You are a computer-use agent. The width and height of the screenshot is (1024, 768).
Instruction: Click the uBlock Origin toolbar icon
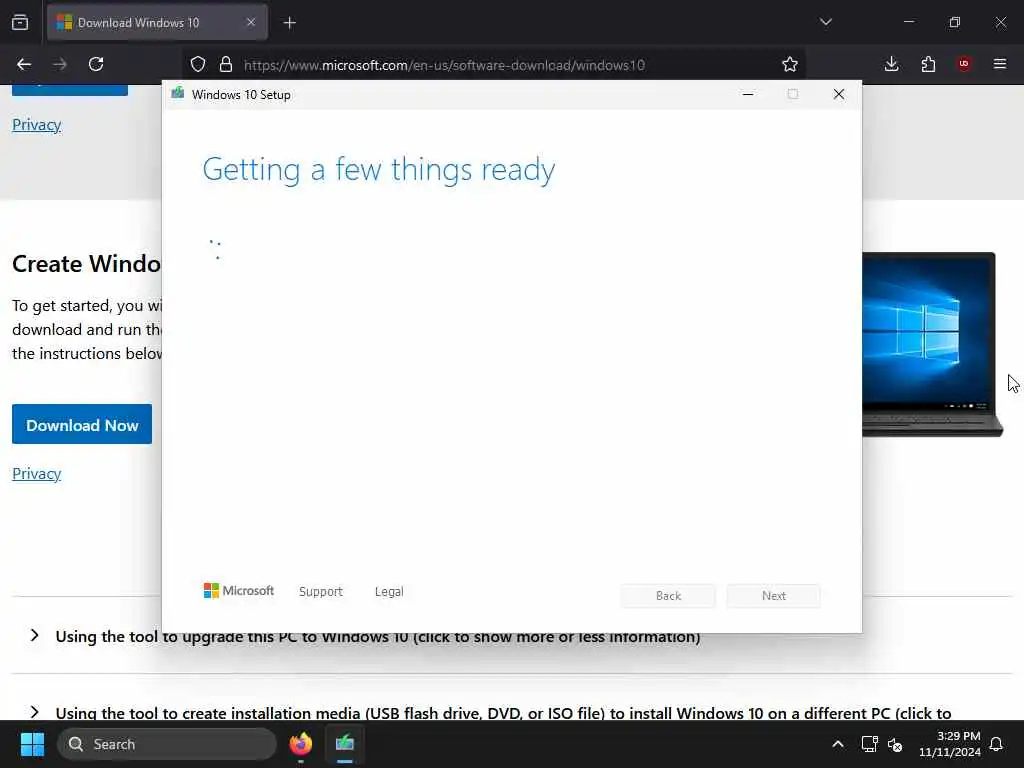[x=964, y=64]
